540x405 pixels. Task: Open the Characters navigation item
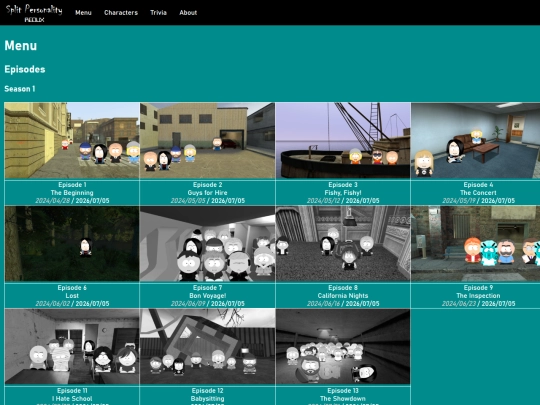click(x=121, y=13)
